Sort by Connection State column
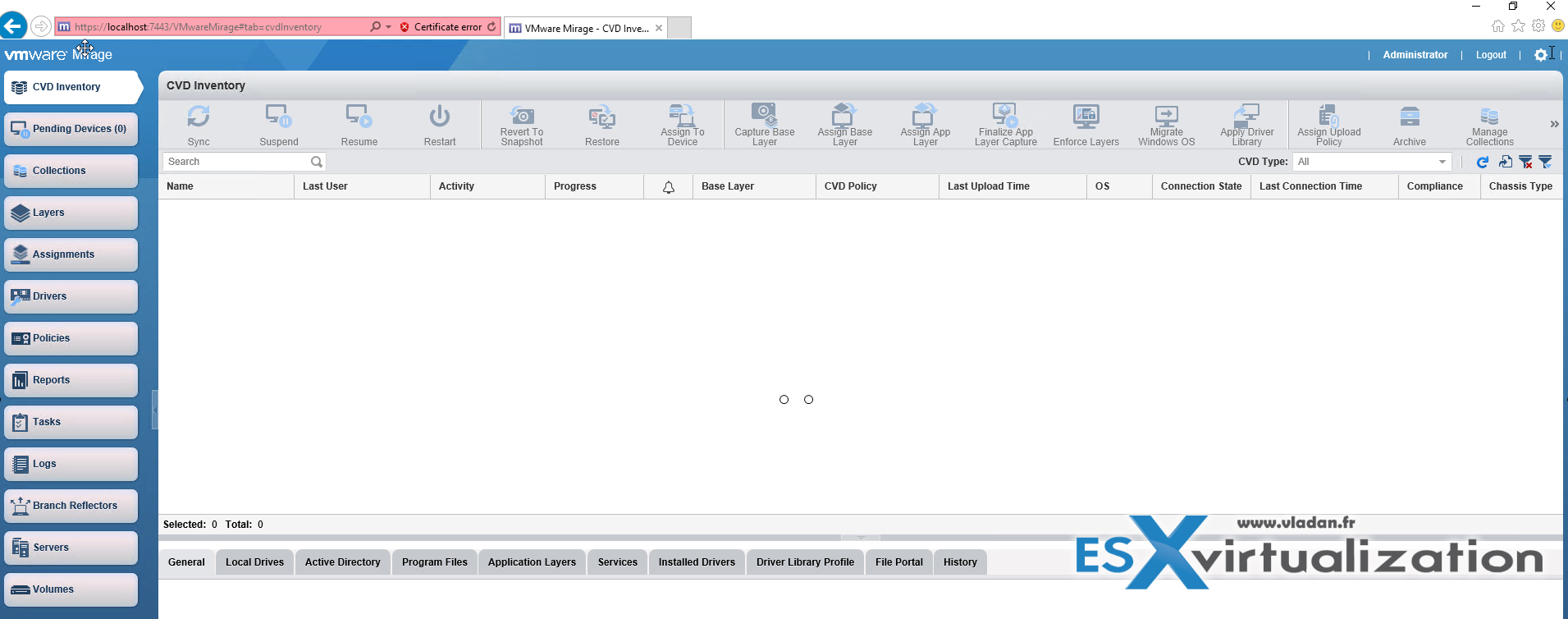This screenshot has height=619, width=1568. [x=1201, y=186]
